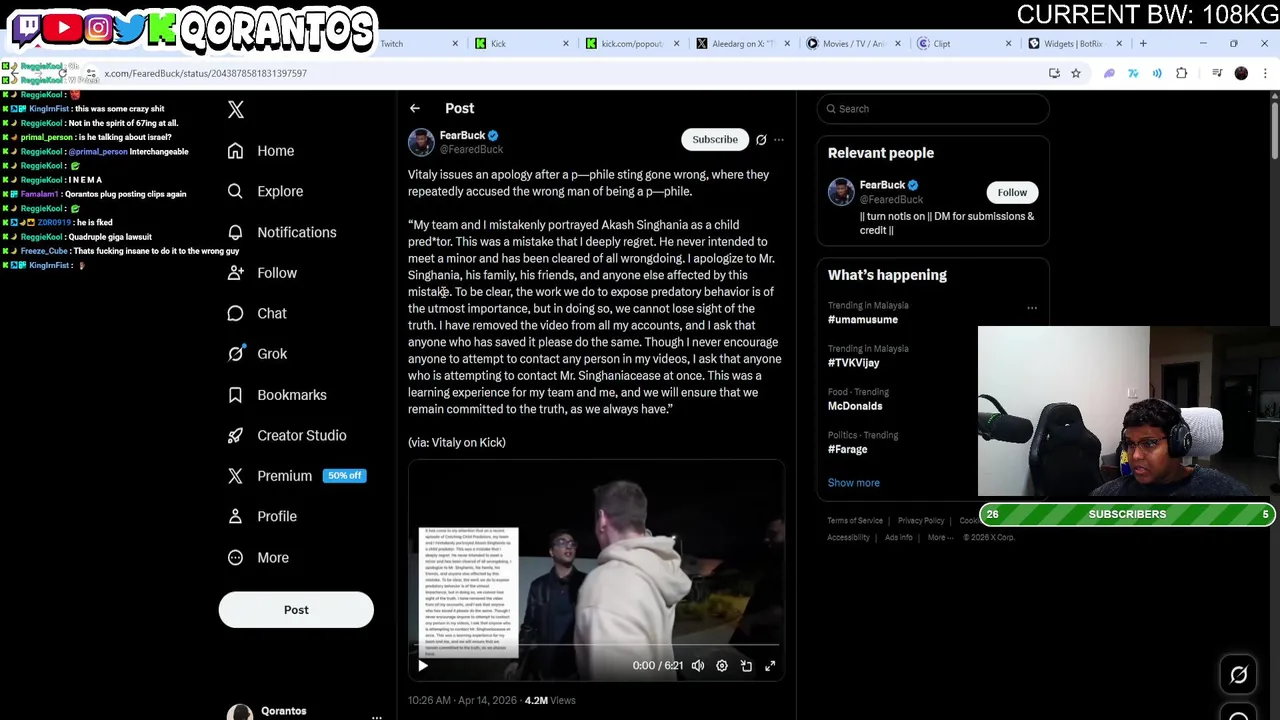1280x720 pixels.
Task: Open Notifications in X sidebar
Action: click(x=282, y=232)
